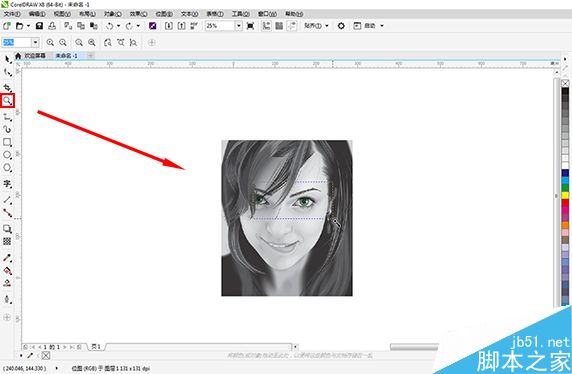Switch to the Welcome Screen tab

tap(35, 56)
